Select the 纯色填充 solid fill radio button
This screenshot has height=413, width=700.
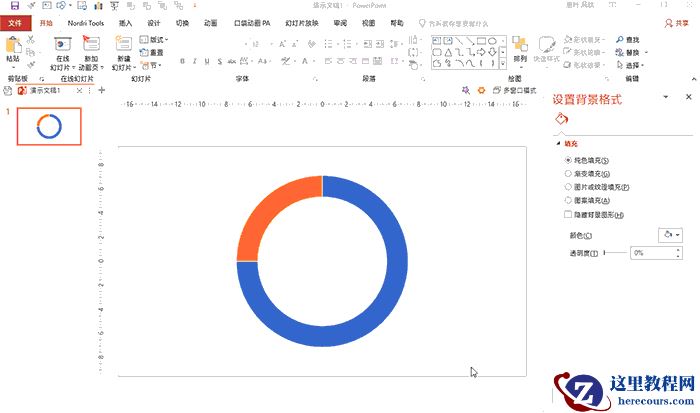(x=568, y=160)
